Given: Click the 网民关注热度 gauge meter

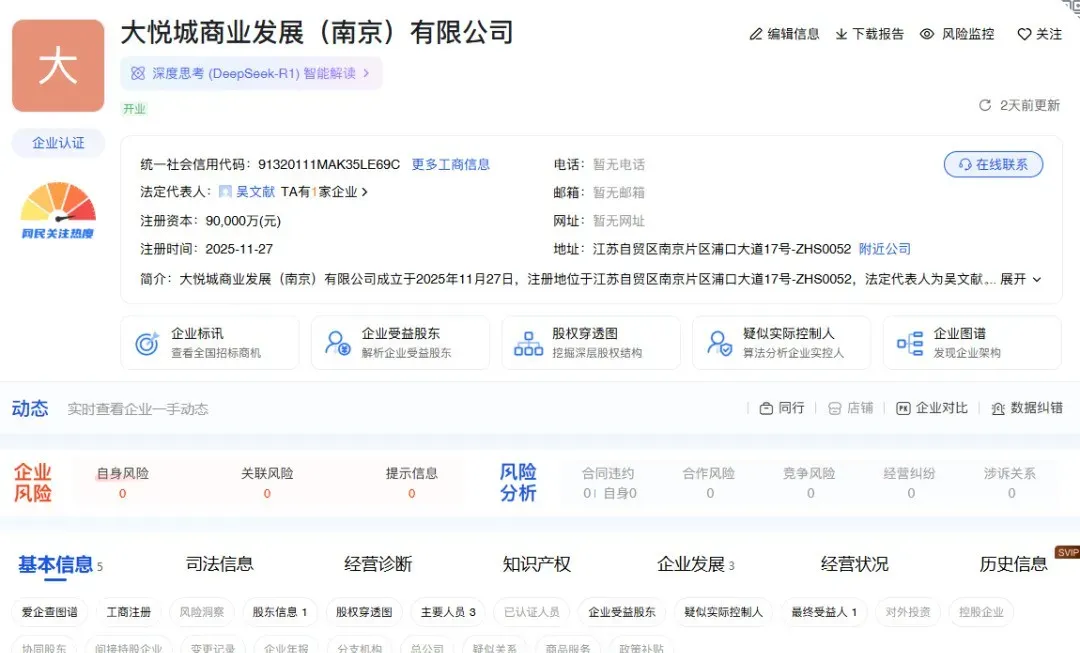Looking at the screenshot, I should pyautogui.click(x=58, y=210).
